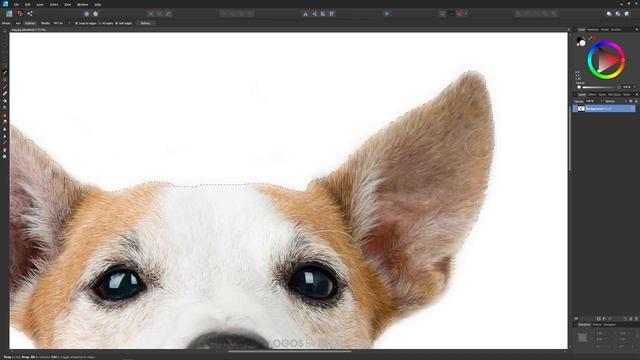Toggle the Soft edges checkbox
640x360 pixels.
tap(116, 23)
